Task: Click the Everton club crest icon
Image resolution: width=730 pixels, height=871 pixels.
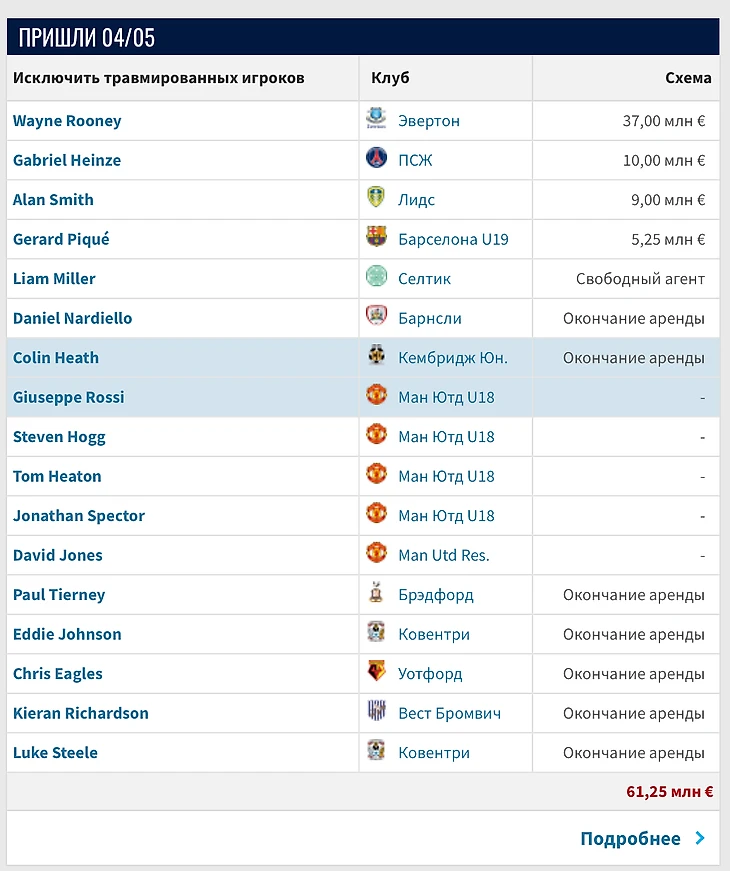Action: coord(376,120)
